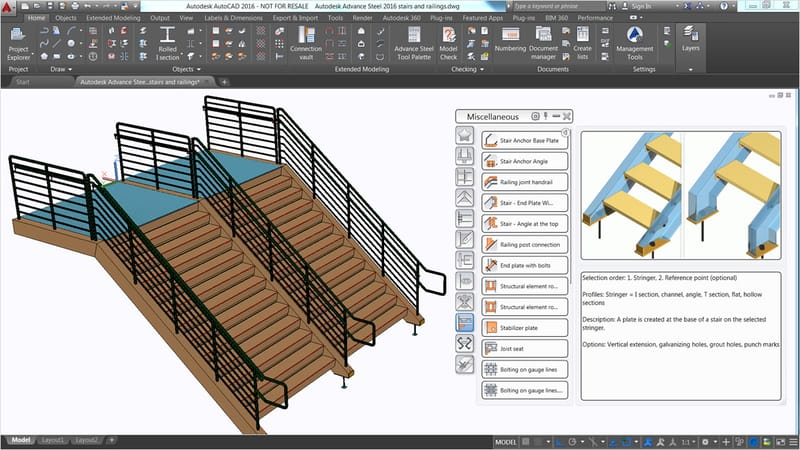Start the Numbering command
Image resolution: width=800 pixels, height=450 pixels.
point(510,40)
